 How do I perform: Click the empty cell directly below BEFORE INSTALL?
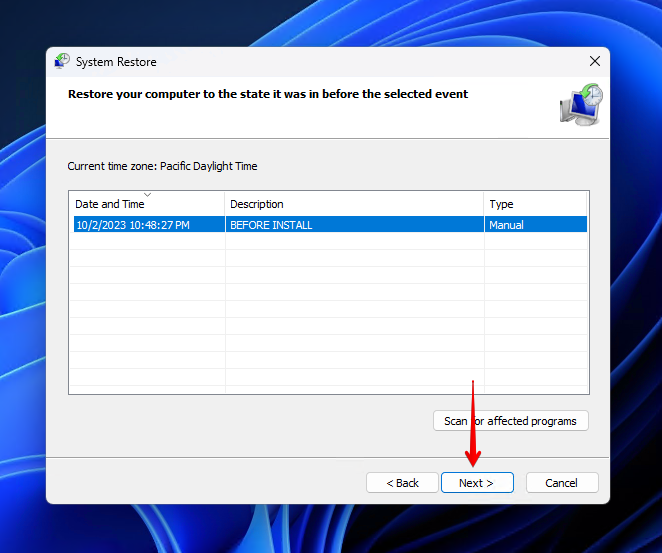click(354, 242)
